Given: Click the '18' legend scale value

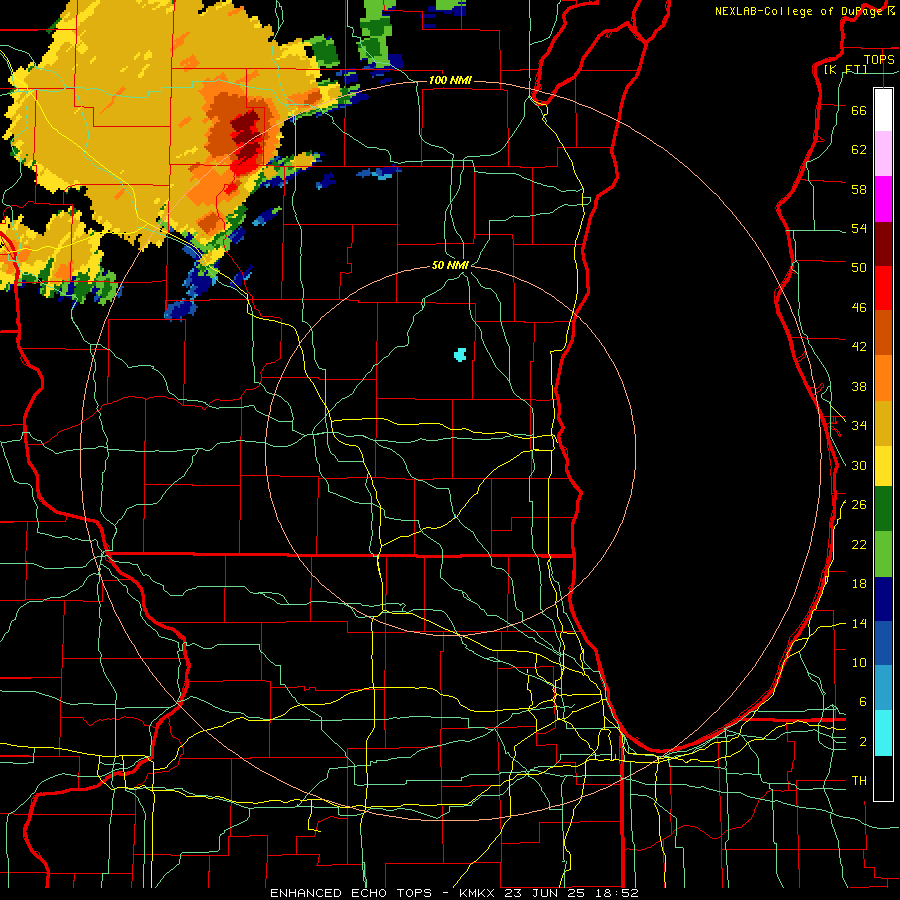Looking at the screenshot, I should click(859, 583).
